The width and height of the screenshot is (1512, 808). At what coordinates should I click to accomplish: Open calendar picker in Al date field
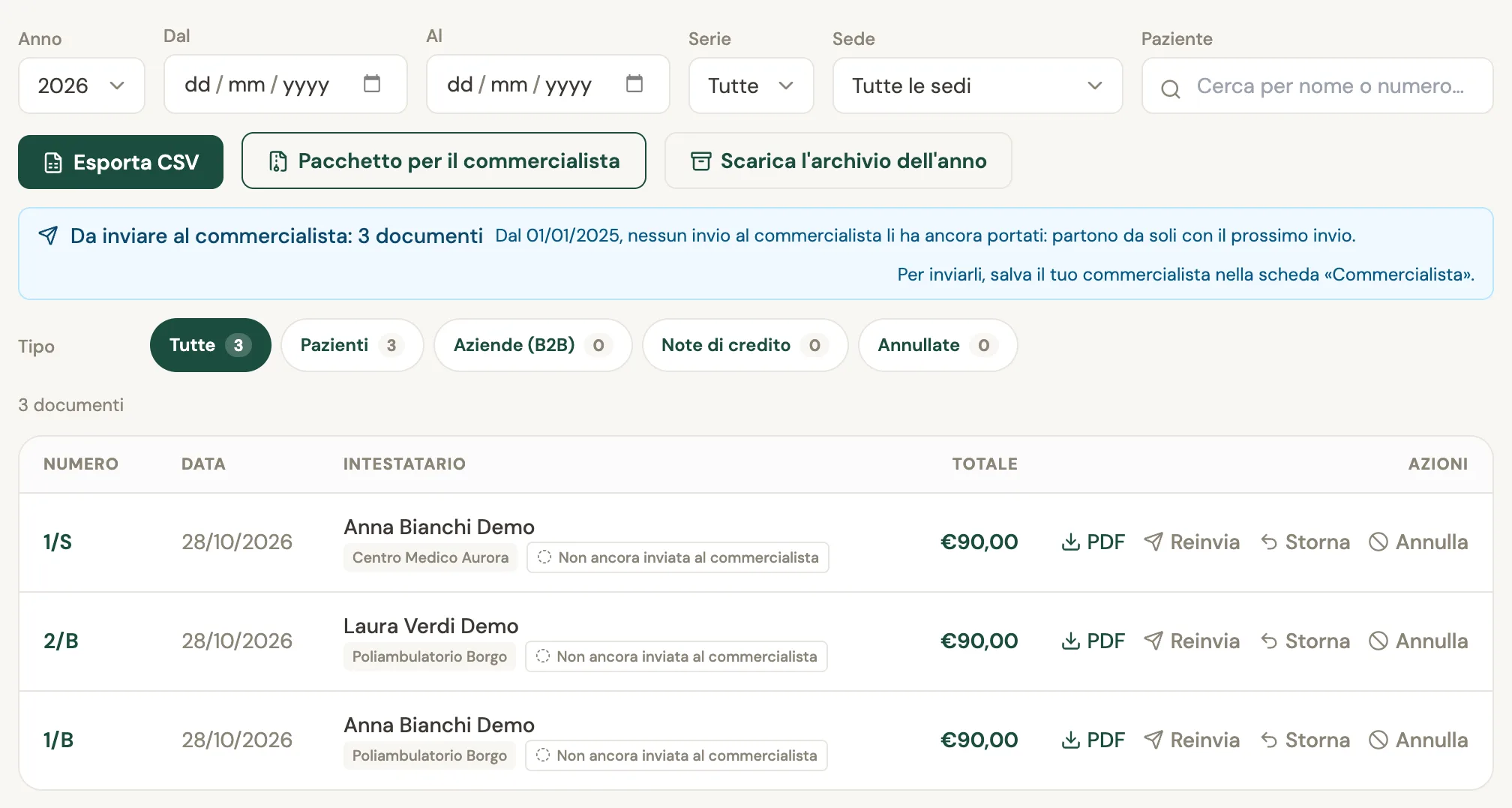point(634,84)
